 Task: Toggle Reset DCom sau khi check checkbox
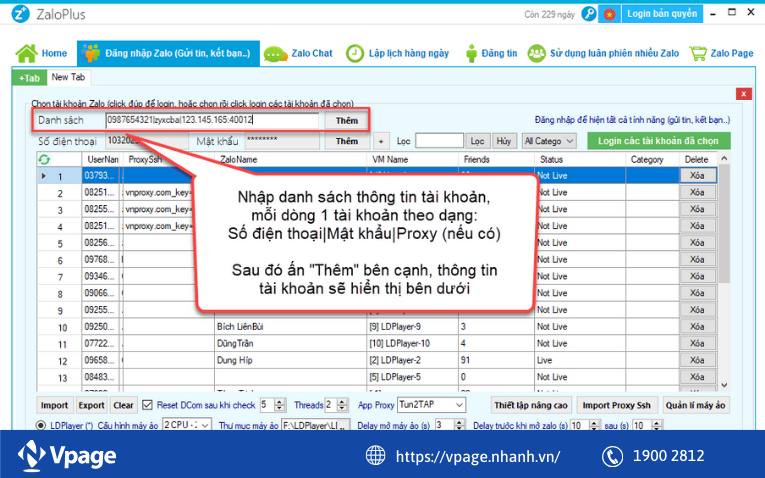point(147,405)
